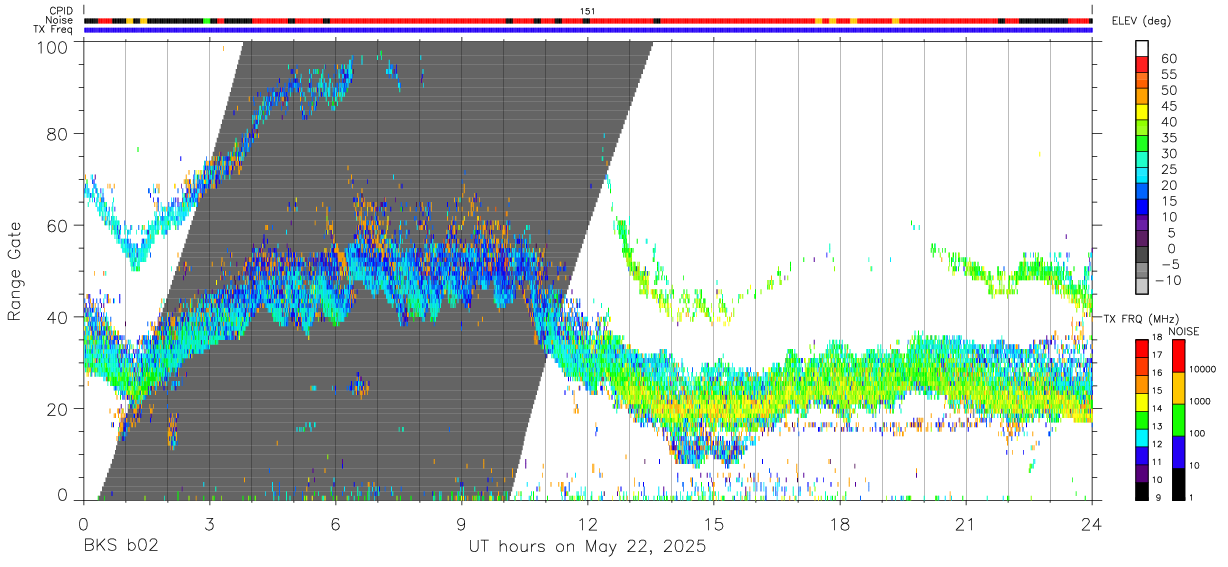Click the 55 label on the ELEV colorbar
Viewport: 1228px width, 567px height.
coord(1167,75)
